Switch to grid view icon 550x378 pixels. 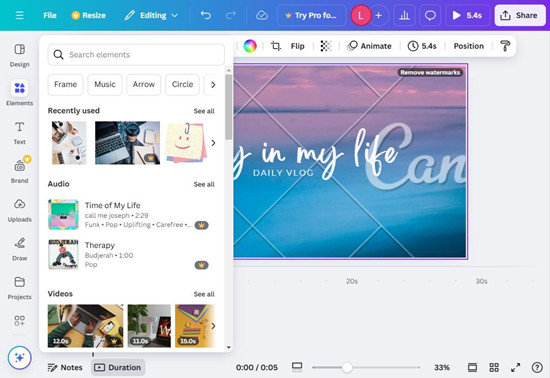click(x=494, y=367)
